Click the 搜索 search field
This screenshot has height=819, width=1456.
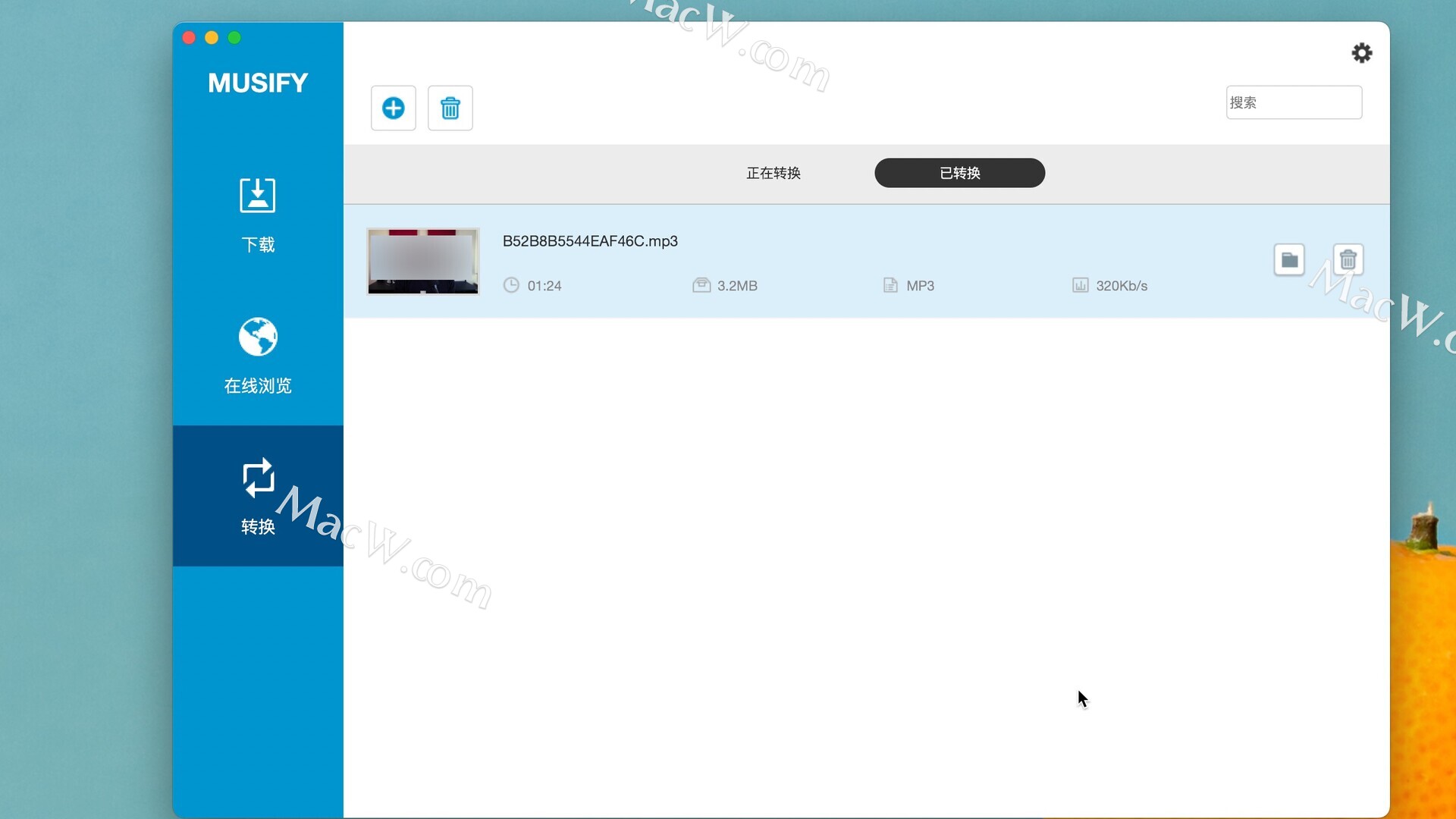point(1294,102)
